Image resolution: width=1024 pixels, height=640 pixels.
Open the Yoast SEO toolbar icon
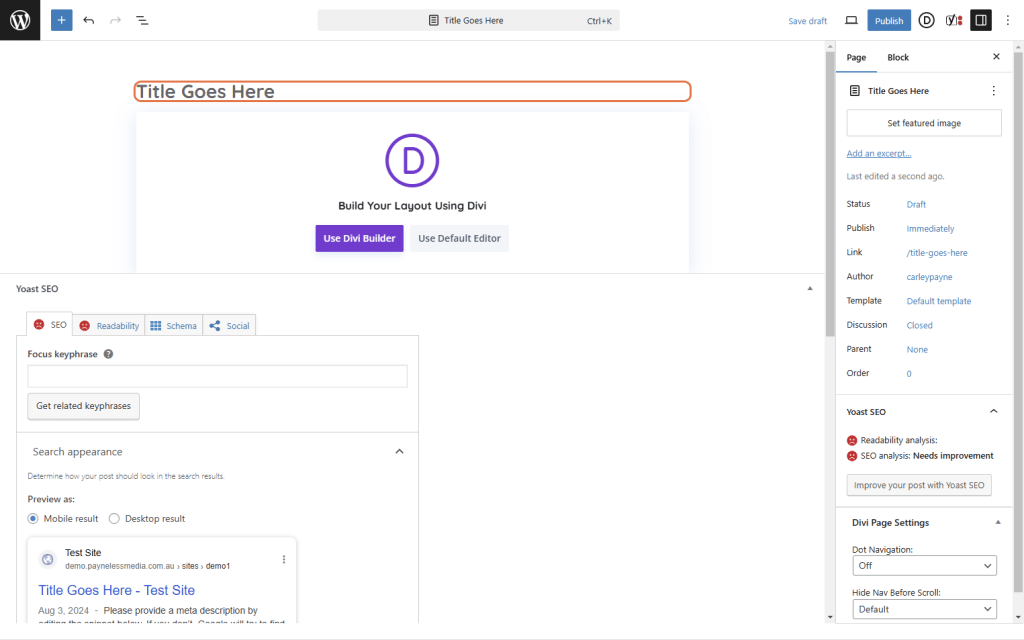pyautogui.click(x=953, y=20)
